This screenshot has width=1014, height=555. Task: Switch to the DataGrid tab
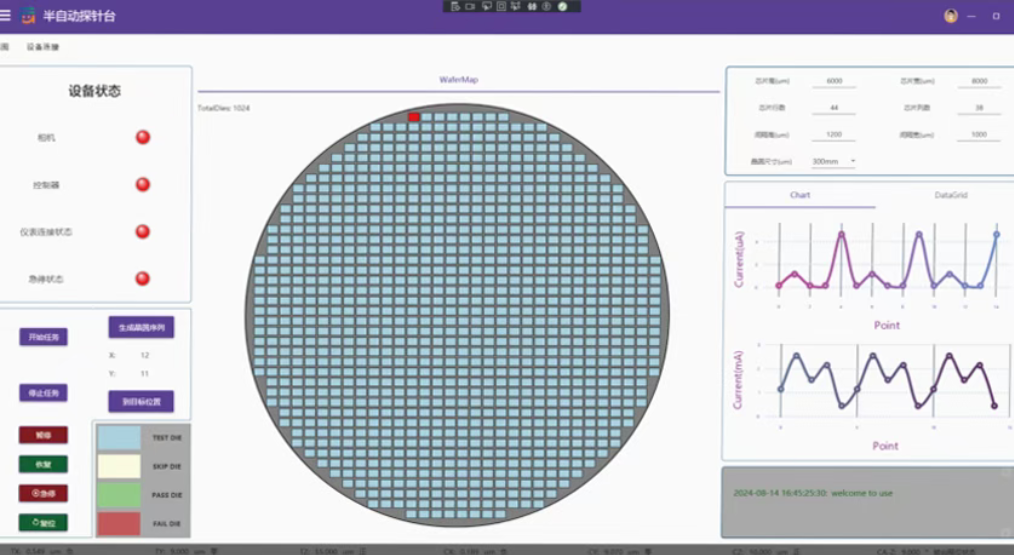950,195
